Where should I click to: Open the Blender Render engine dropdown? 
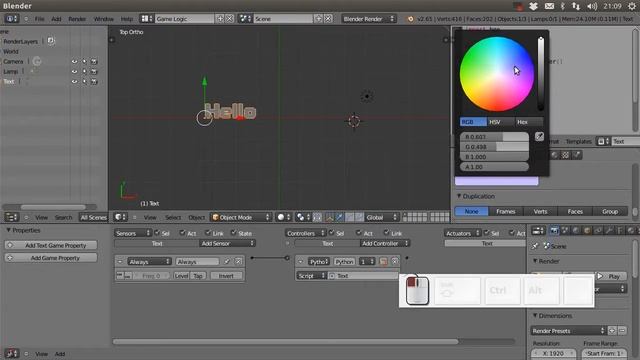pos(369,19)
